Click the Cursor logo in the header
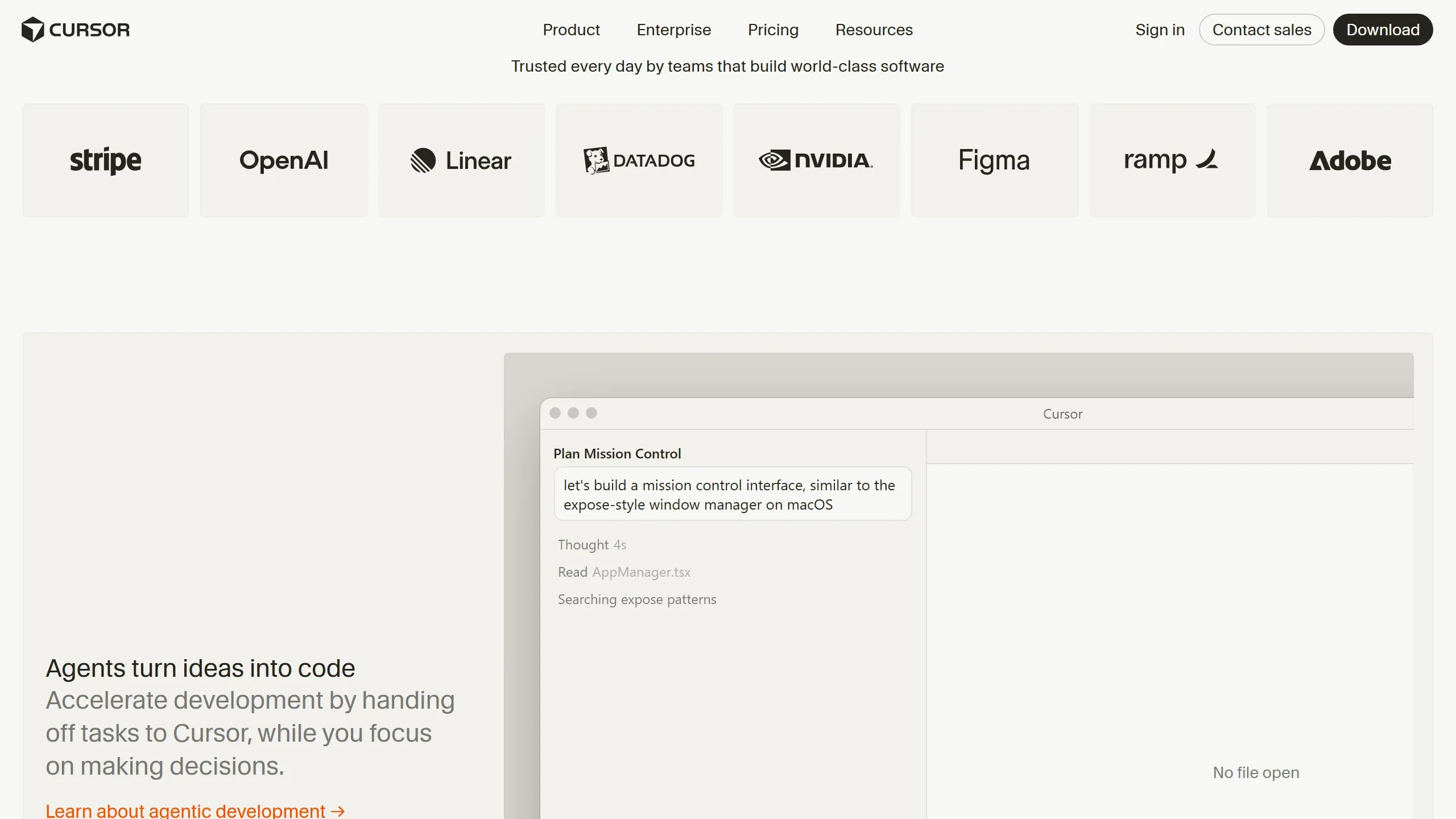Image resolution: width=1456 pixels, height=819 pixels. 76,30
